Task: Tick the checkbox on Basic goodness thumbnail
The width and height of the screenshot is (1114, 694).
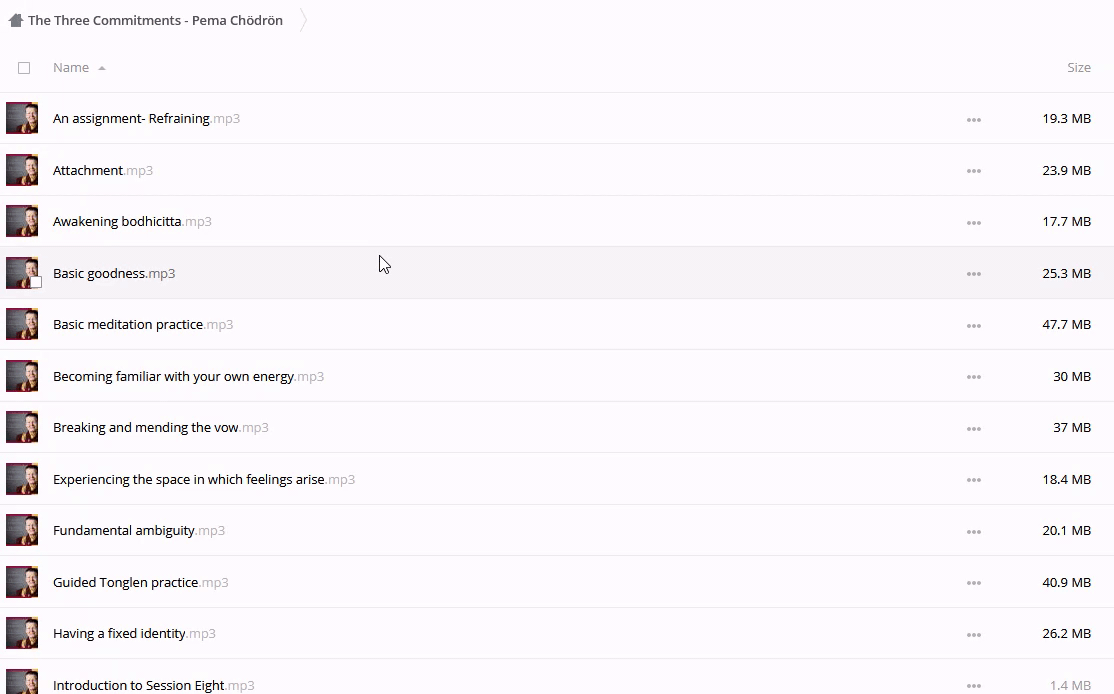Action: pos(36,282)
